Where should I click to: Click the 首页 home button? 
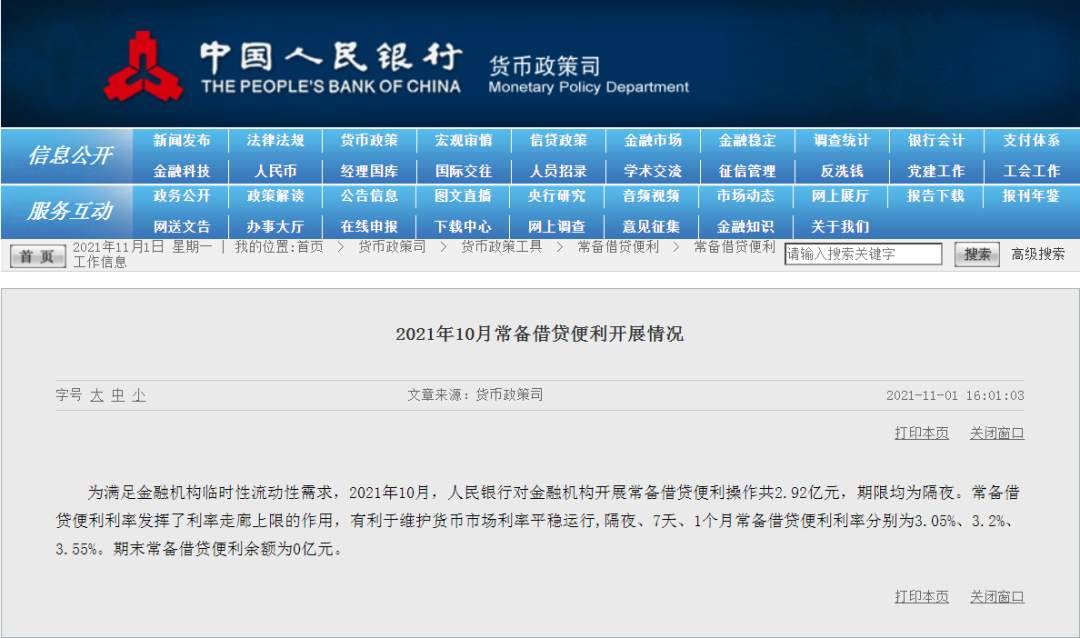pos(37,256)
